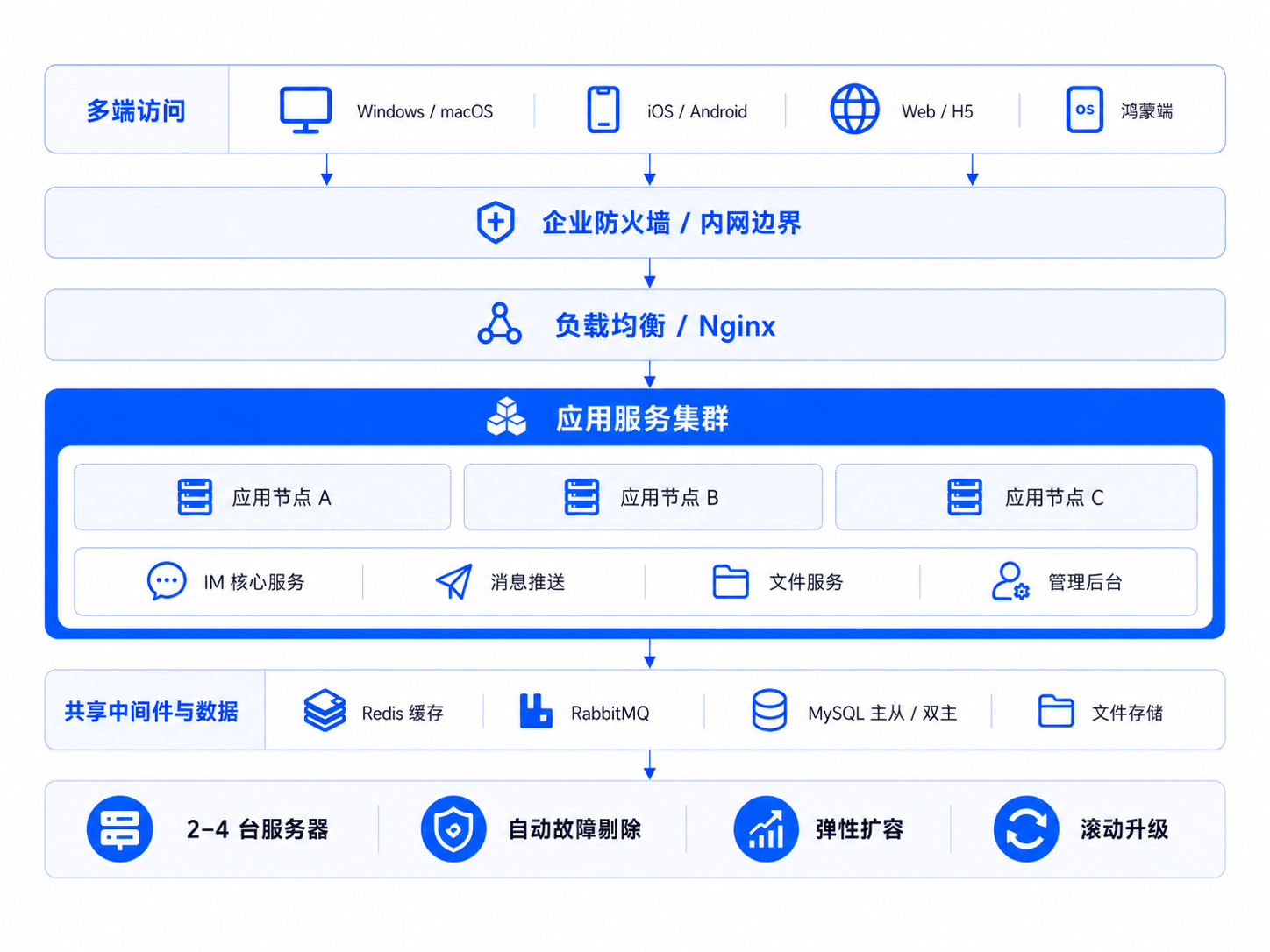Click the iOS / Android text
This screenshot has height=952, width=1270.
tap(697, 111)
